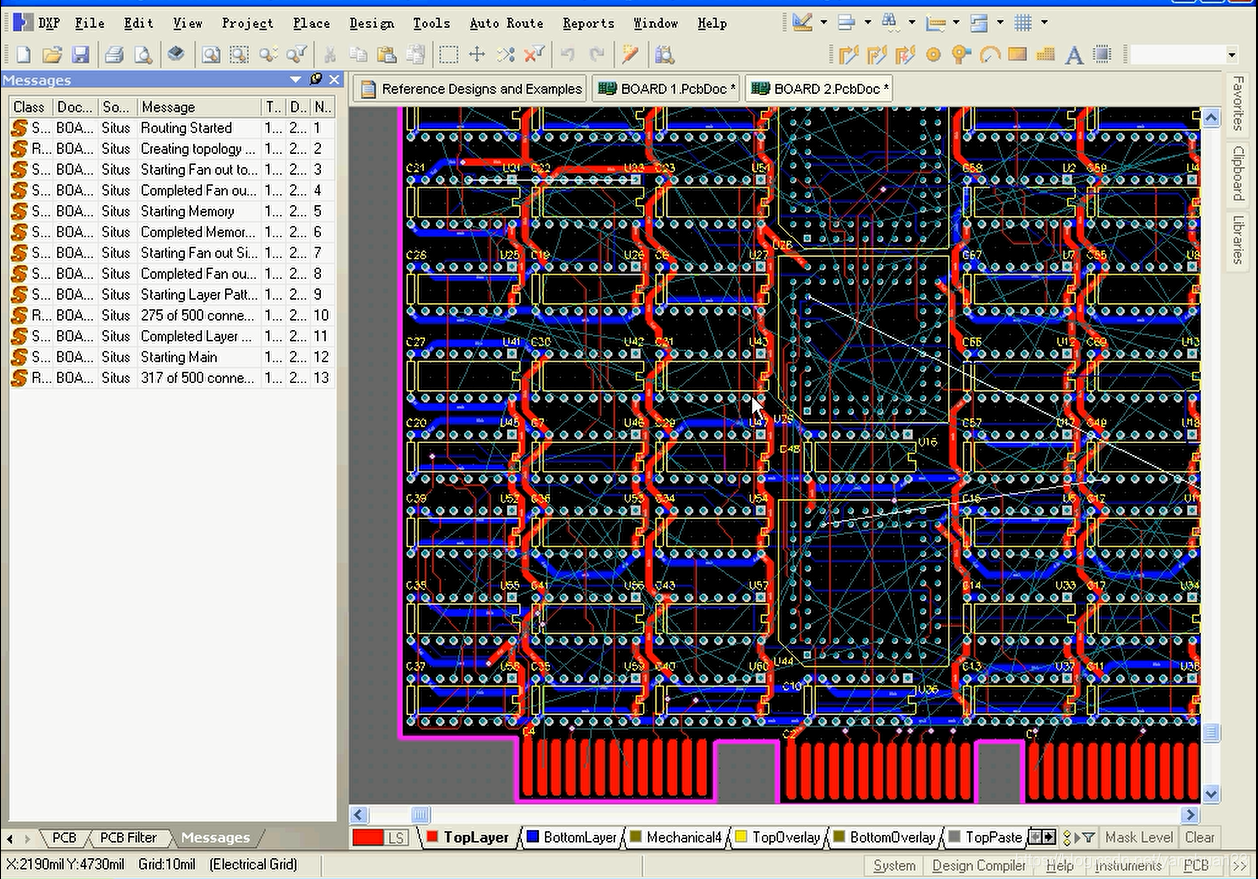This screenshot has width=1258, height=879.
Task: Toggle the Messages panel pin
Action: pyautogui.click(x=316, y=79)
